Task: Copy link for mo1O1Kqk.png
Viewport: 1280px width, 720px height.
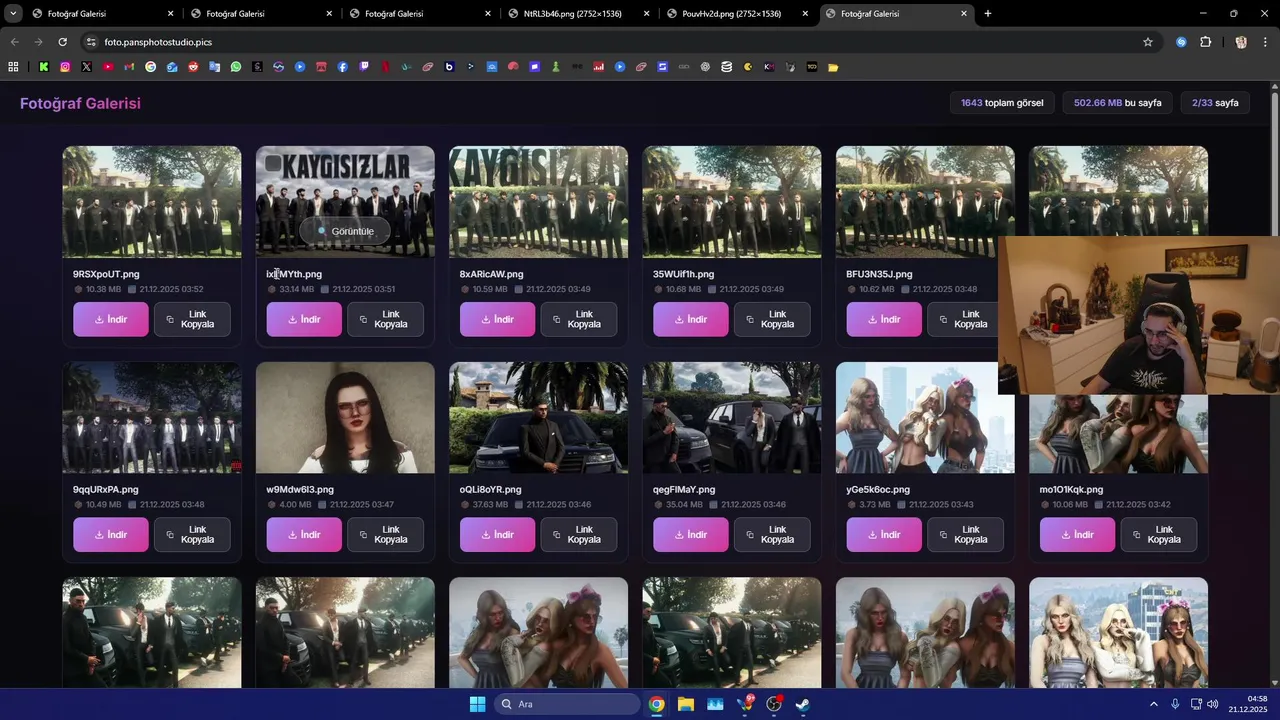Action: click(1159, 535)
